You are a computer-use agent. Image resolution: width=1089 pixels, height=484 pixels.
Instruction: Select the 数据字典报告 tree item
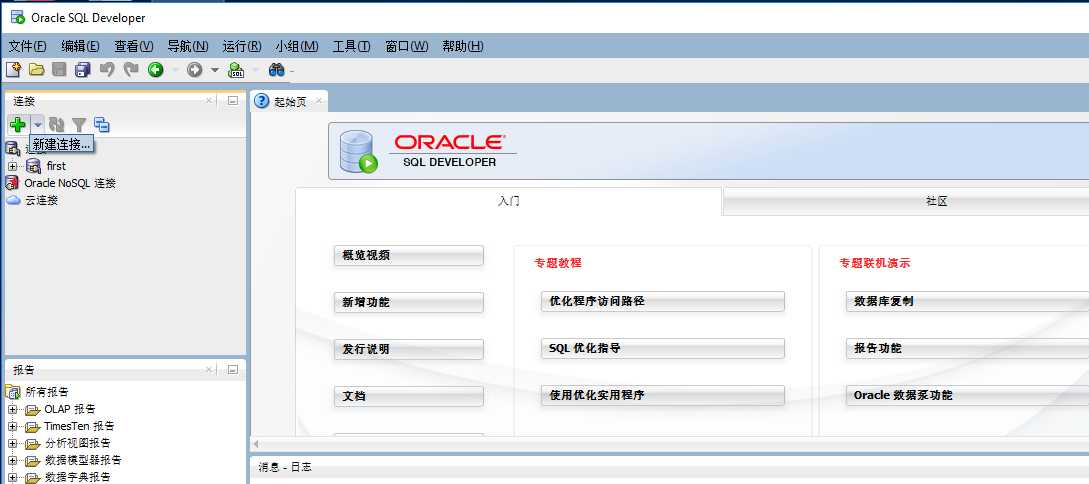(78, 477)
